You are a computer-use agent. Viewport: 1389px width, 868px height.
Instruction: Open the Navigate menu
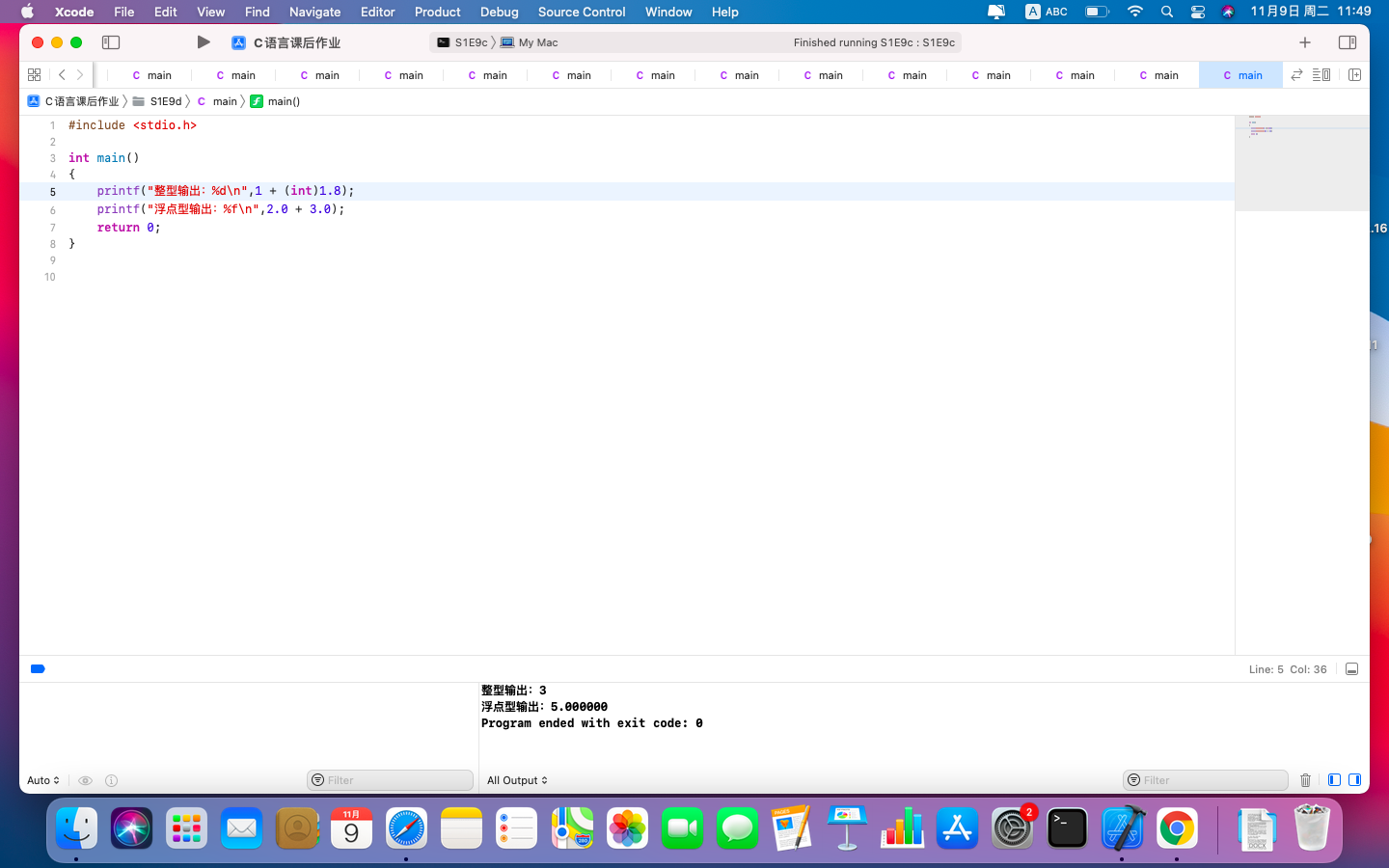pyautogui.click(x=314, y=12)
